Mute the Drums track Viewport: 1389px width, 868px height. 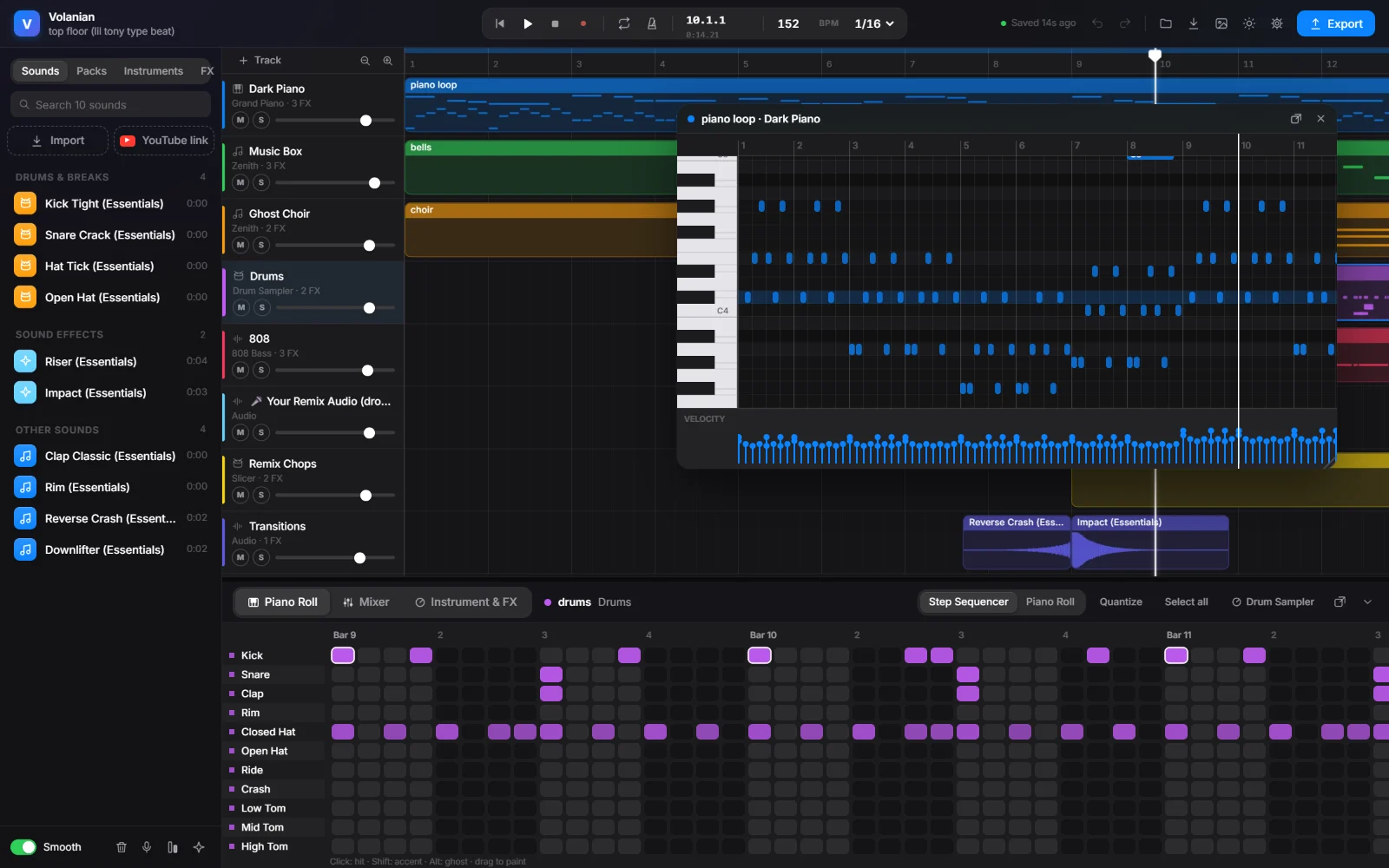pyautogui.click(x=240, y=307)
